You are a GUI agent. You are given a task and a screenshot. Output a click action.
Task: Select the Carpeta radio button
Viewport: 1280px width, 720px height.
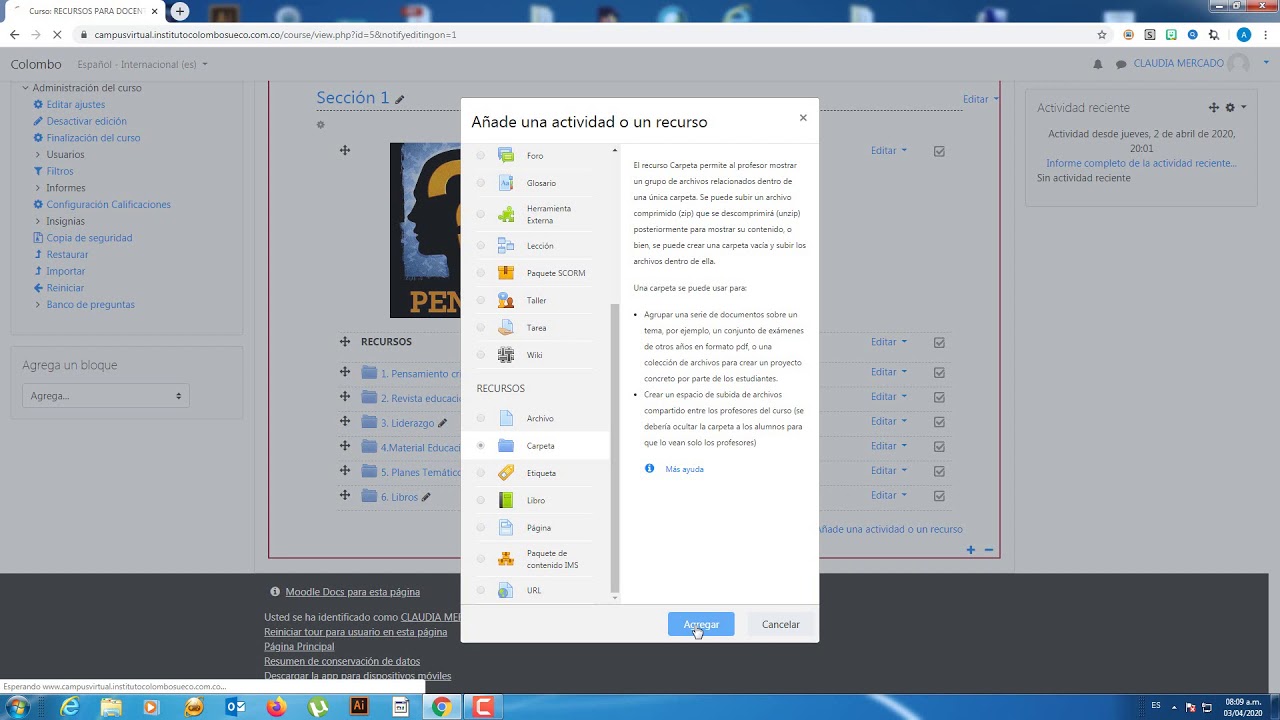click(x=481, y=445)
